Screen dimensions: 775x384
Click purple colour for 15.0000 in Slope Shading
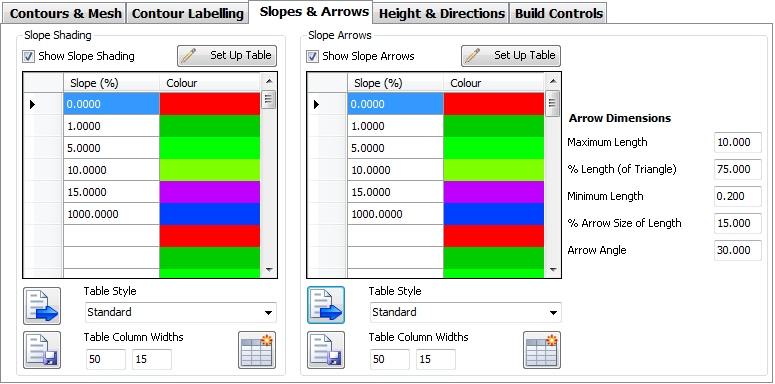[210, 192]
